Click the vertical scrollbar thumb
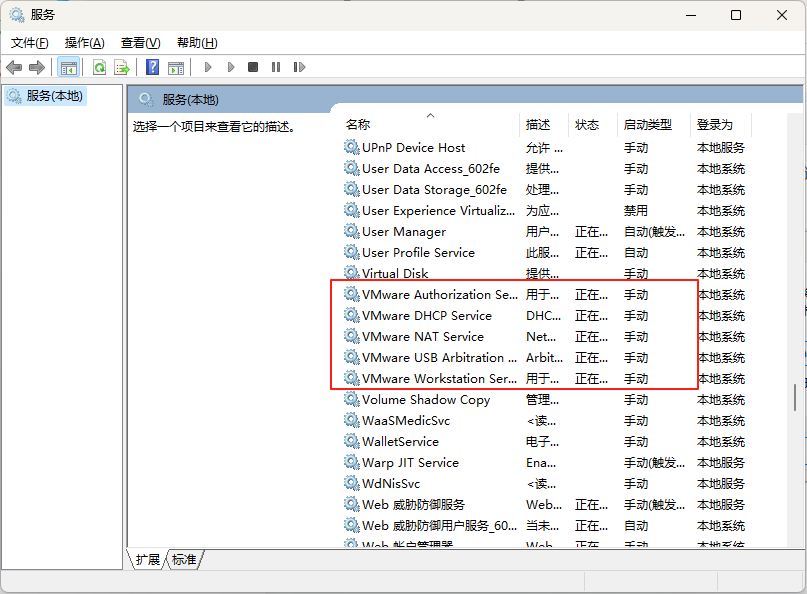 (x=795, y=397)
